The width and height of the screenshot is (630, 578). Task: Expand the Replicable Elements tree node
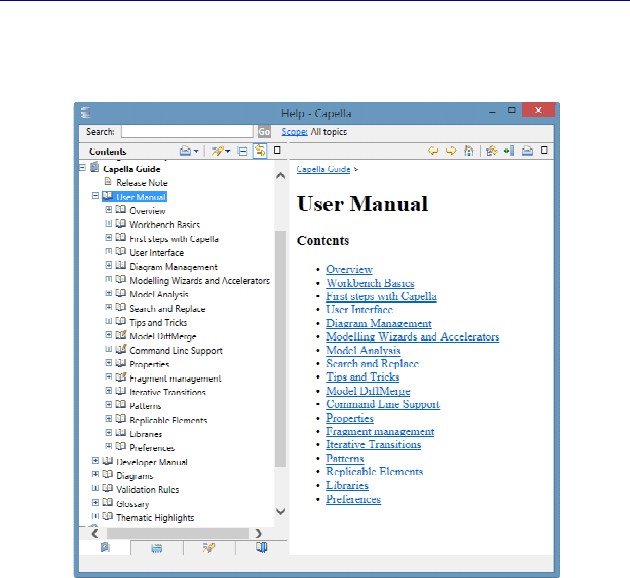tap(108, 419)
